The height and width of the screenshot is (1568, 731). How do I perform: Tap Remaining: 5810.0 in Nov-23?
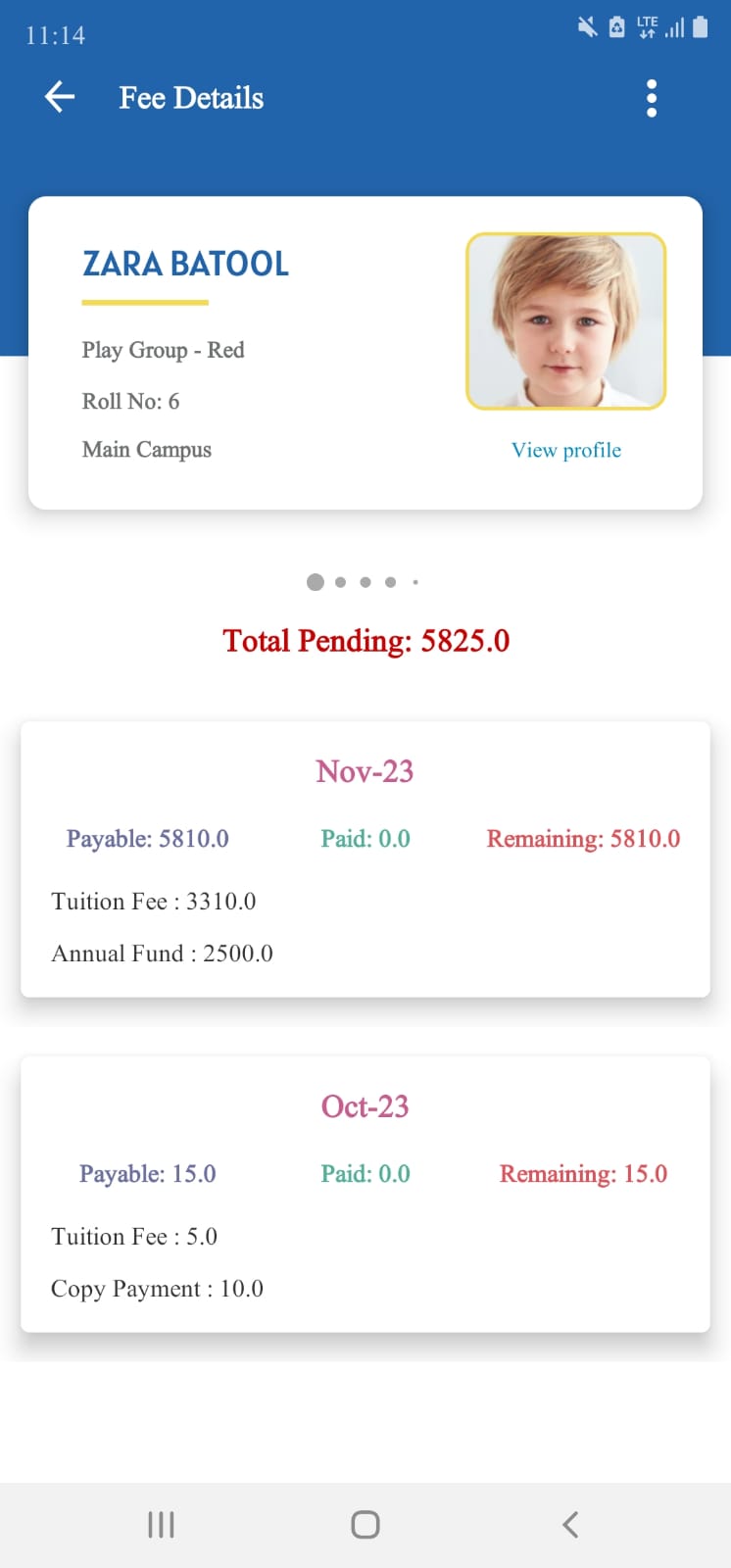(x=583, y=839)
